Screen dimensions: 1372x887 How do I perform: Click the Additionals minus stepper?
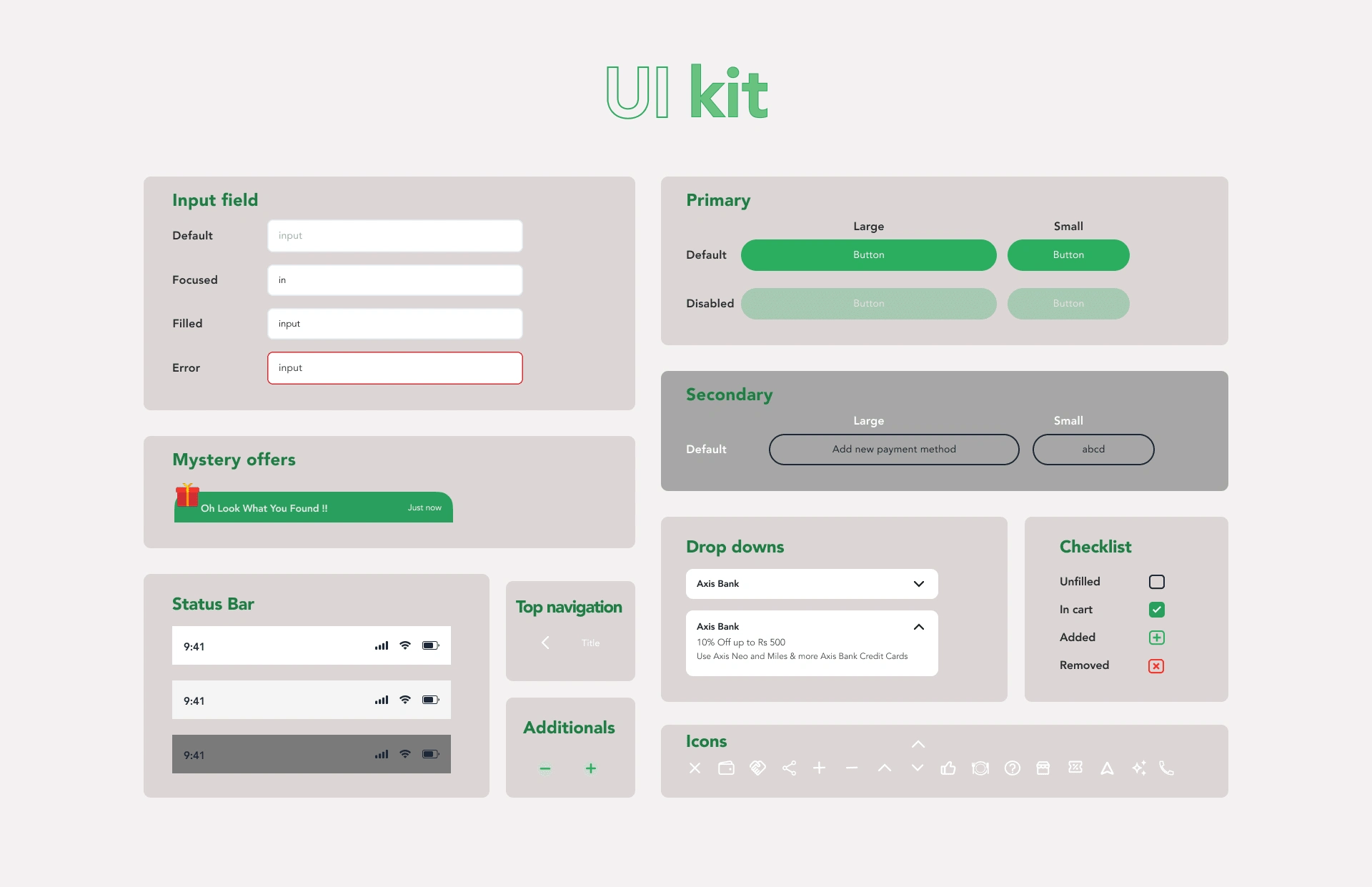pyautogui.click(x=545, y=769)
